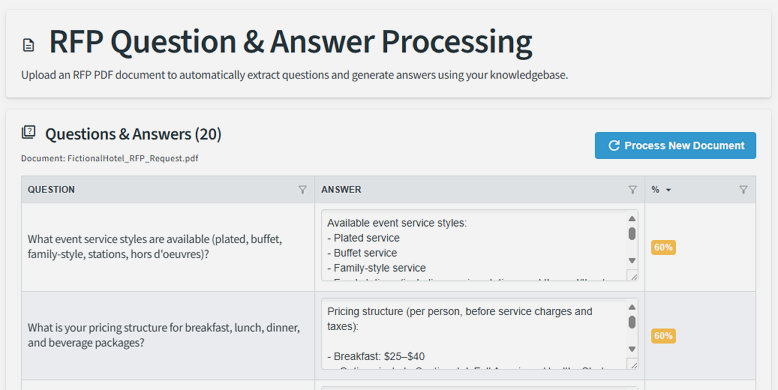Click the RFP Question & Answer Processing title
The width and height of the screenshot is (778, 390).
pyautogui.click(x=291, y=41)
